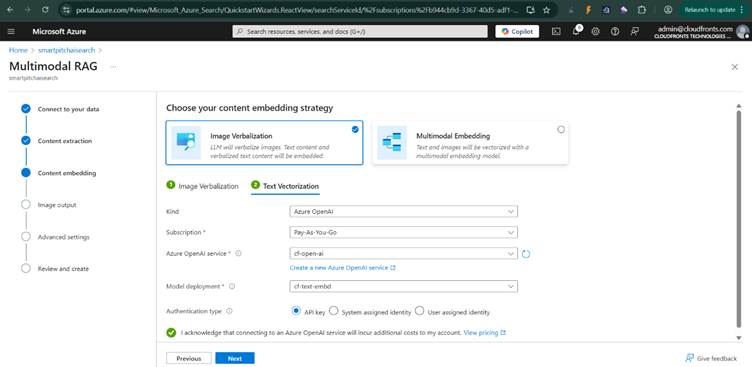Viewport: 752px width, 367px height.
Task: Open the Azure OpenAI service dropdown
Action: coord(403,253)
